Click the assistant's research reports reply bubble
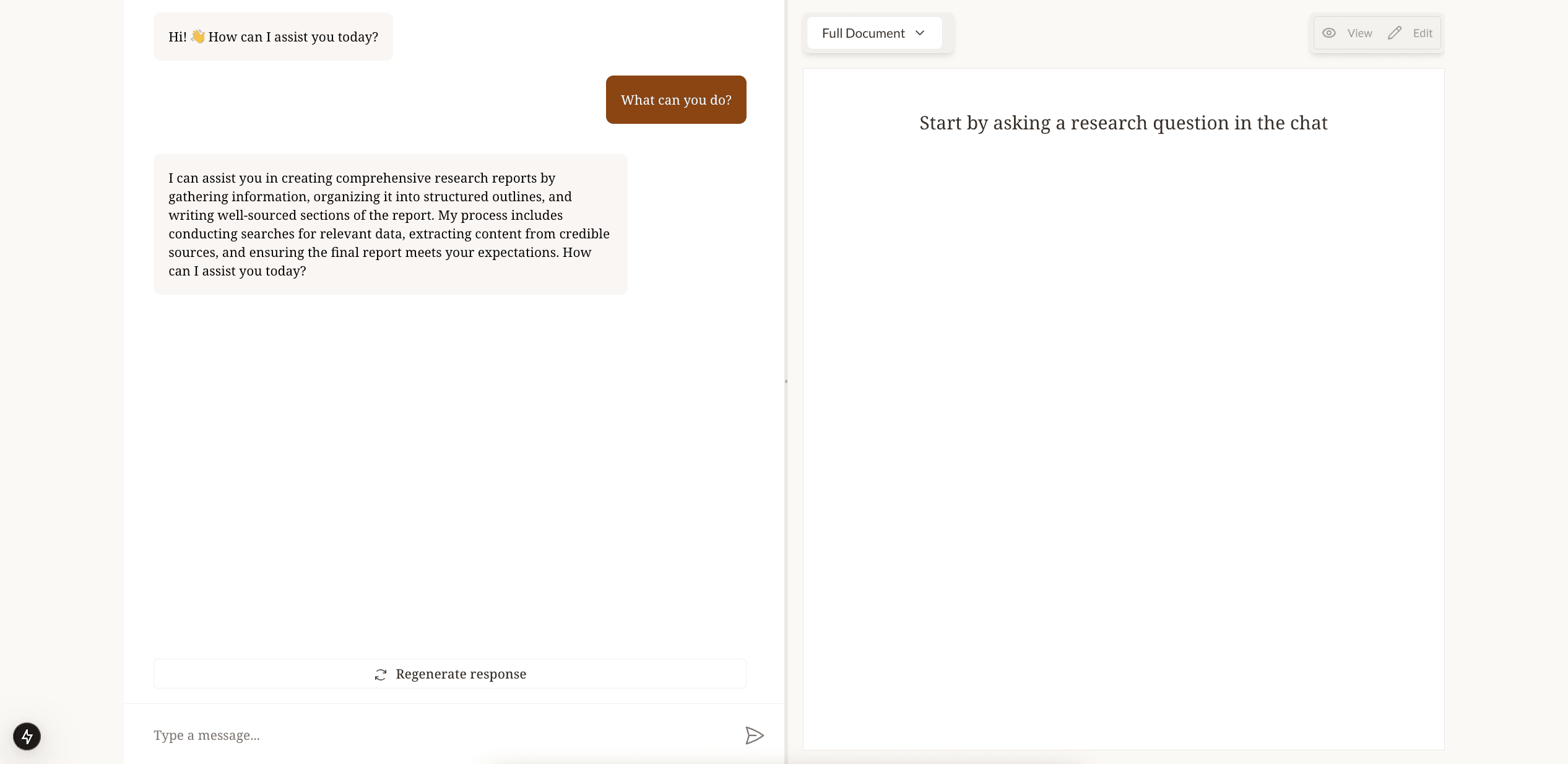The width and height of the screenshot is (1568, 764). click(x=390, y=224)
